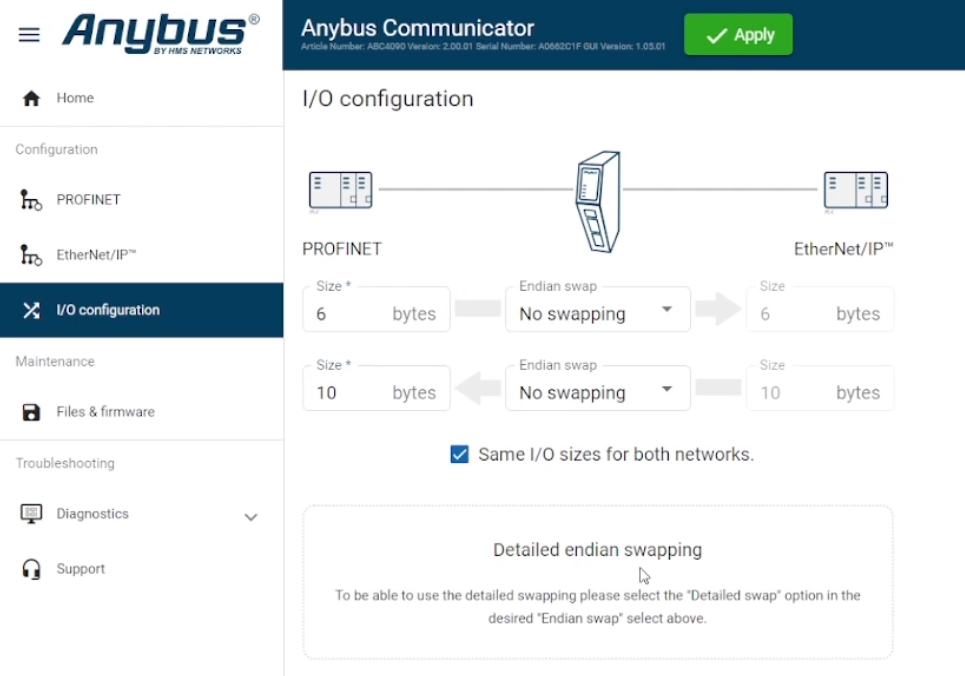Click the EtherNet/IP network icon in sidebar
Image resolution: width=965 pixels, height=676 pixels.
pyautogui.click(x=30, y=255)
